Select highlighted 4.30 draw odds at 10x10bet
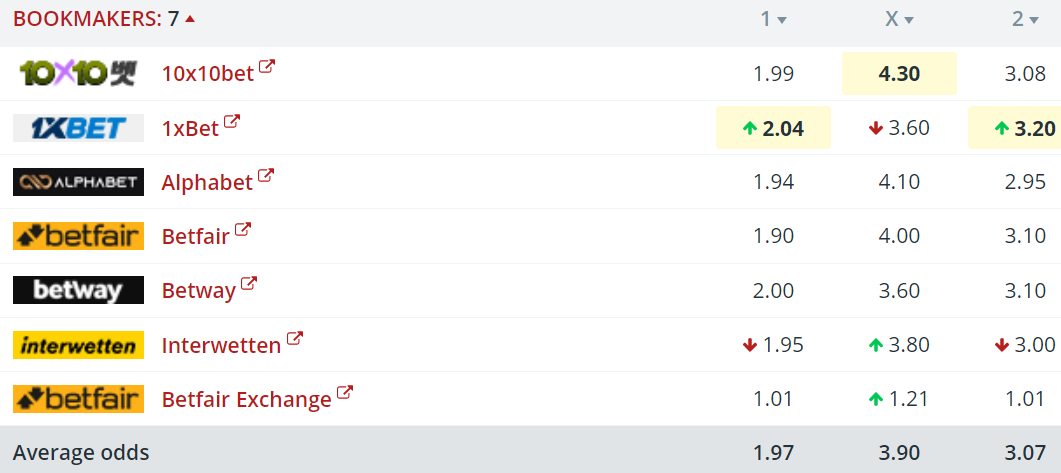This screenshot has height=473, width=1061. coord(899,73)
